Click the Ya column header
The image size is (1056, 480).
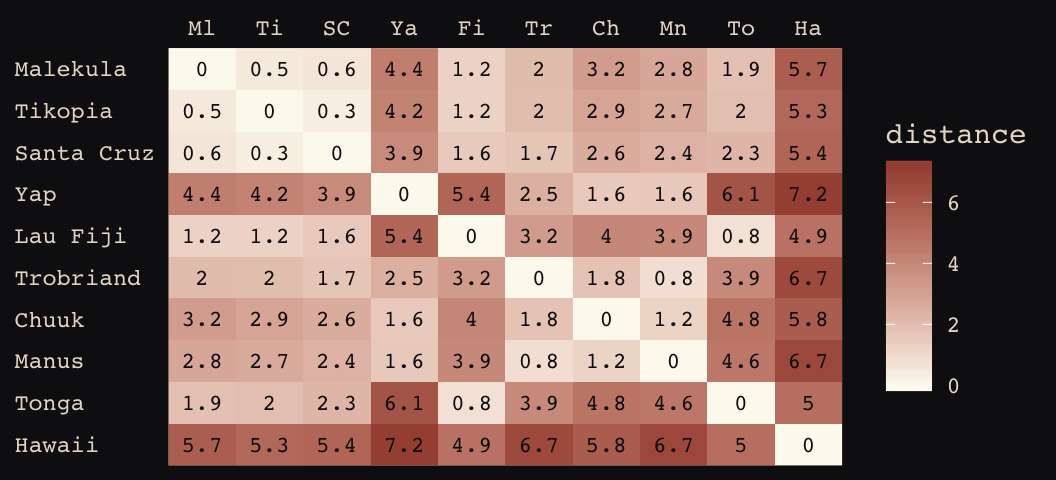click(x=404, y=28)
